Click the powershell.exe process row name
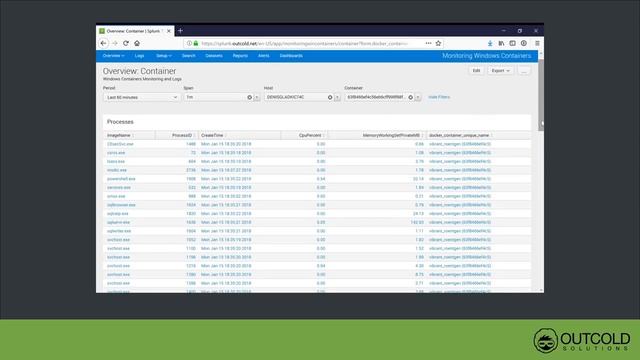Viewport: 640px width, 360px height. pyautogui.click(x=121, y=179)
